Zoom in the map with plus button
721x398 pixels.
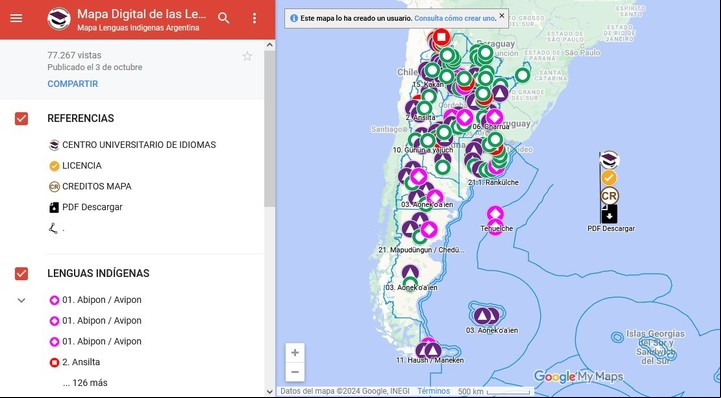point(295,353)
